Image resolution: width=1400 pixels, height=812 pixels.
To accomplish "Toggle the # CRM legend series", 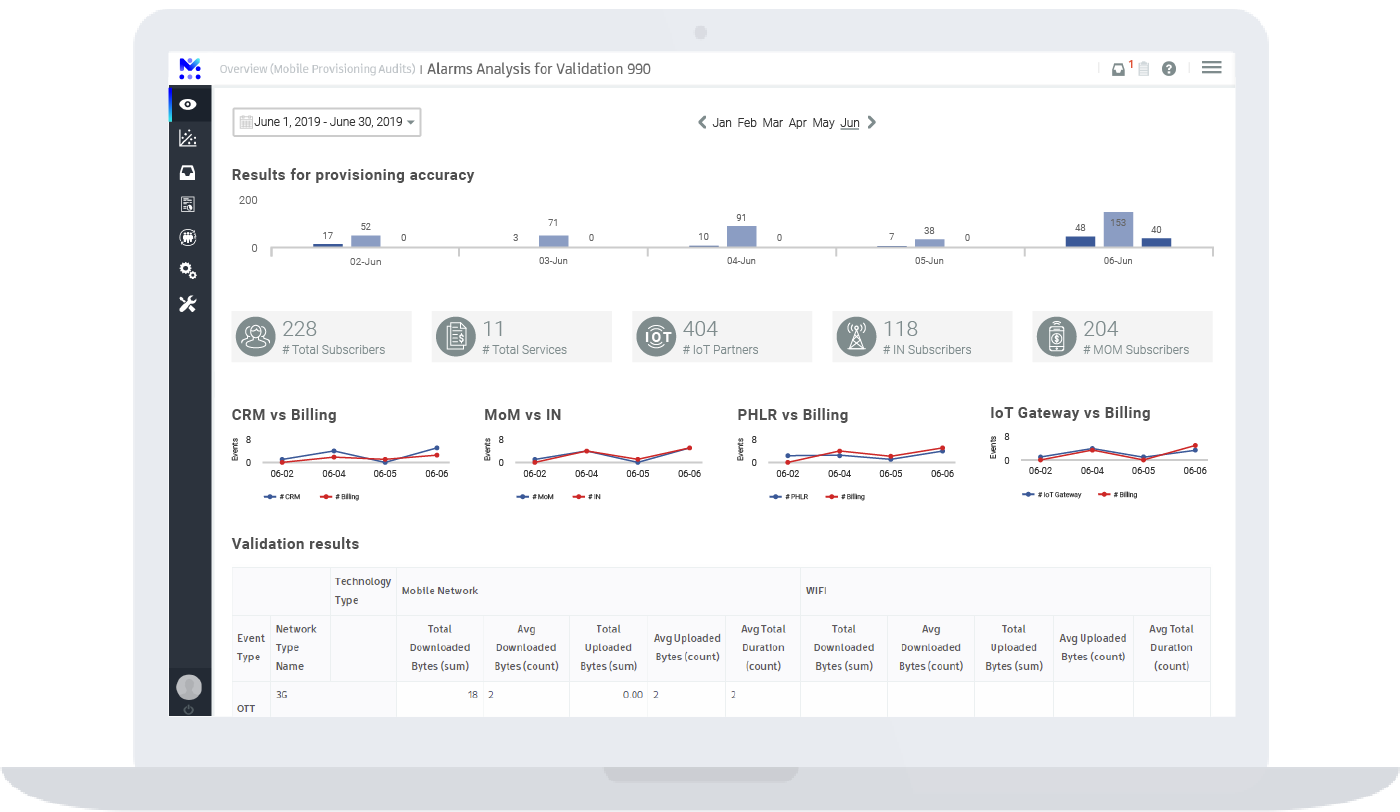I will pos(283,496).
